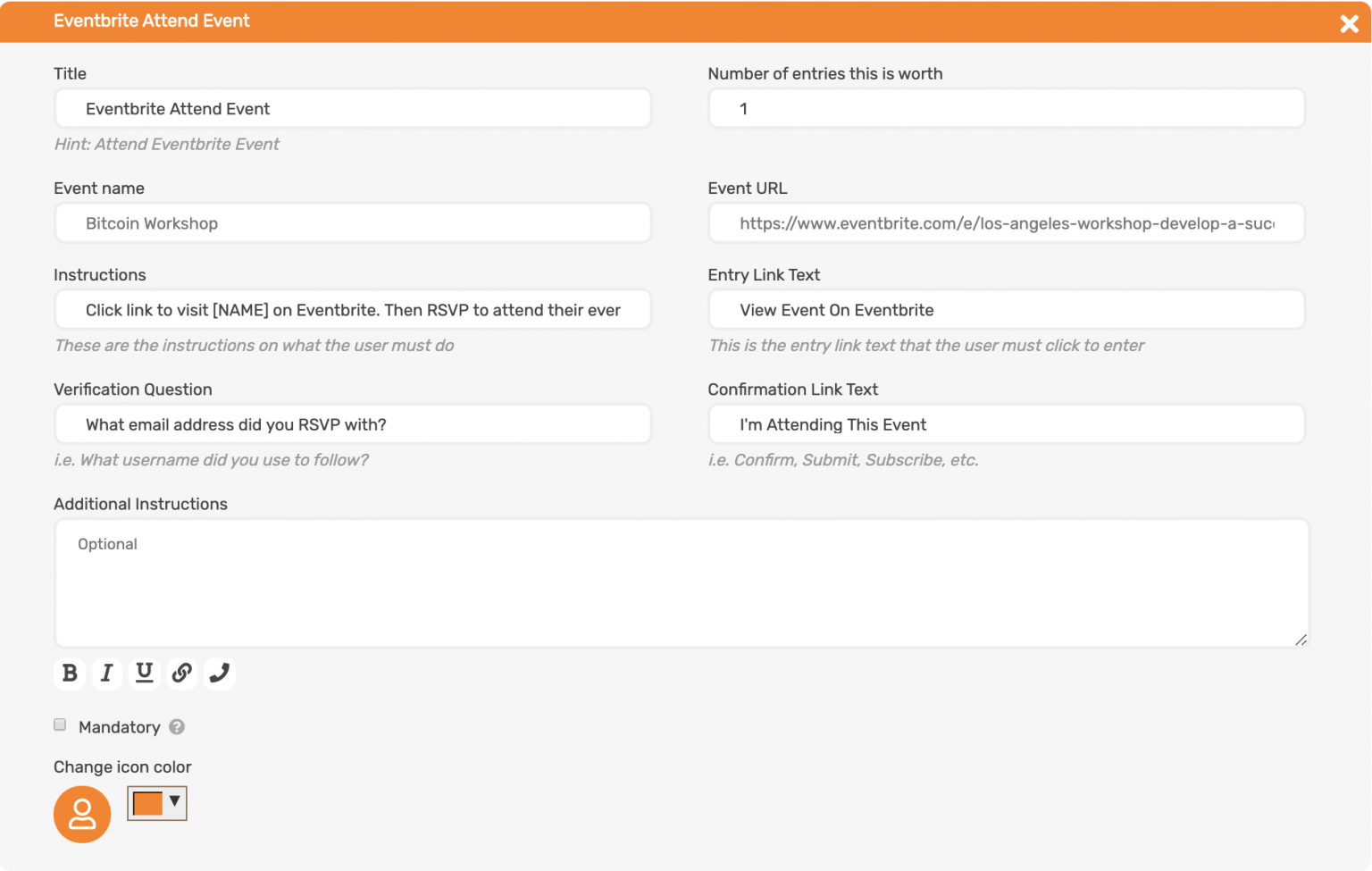Enable the Mandatory checkbox
This screenshot has height=871, width=1372.
pyautogui.click(x=60, y=724)
